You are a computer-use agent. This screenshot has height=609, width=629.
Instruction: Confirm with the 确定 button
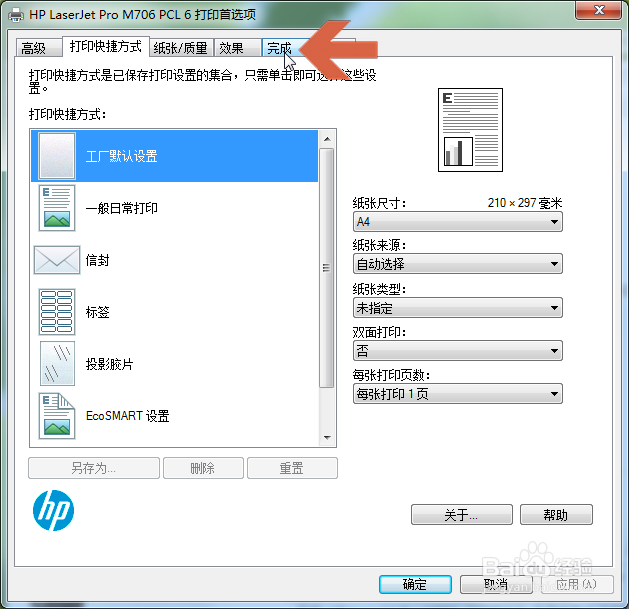click(415, 584)
